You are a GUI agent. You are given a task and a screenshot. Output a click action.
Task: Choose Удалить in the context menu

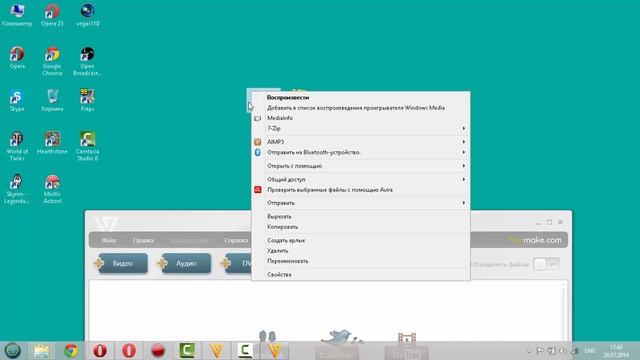point(361,251)
